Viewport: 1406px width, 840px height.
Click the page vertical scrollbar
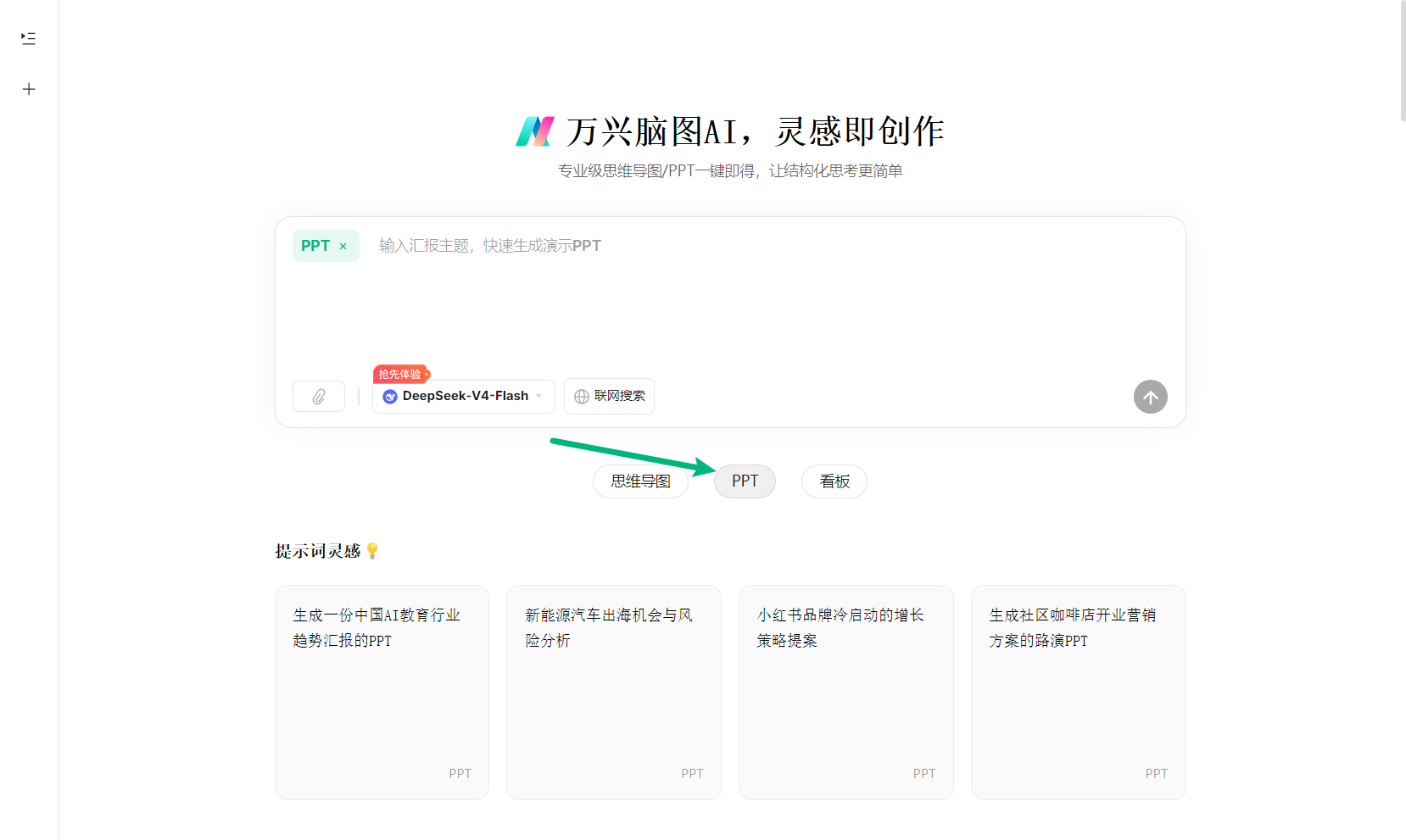tap(1403, 61)
